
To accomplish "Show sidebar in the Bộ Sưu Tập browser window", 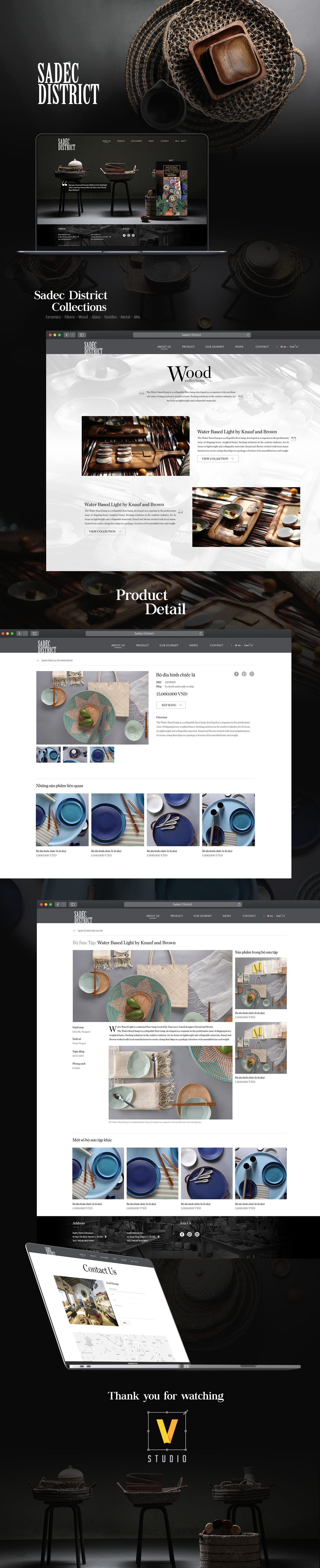I will click(73, 904).
